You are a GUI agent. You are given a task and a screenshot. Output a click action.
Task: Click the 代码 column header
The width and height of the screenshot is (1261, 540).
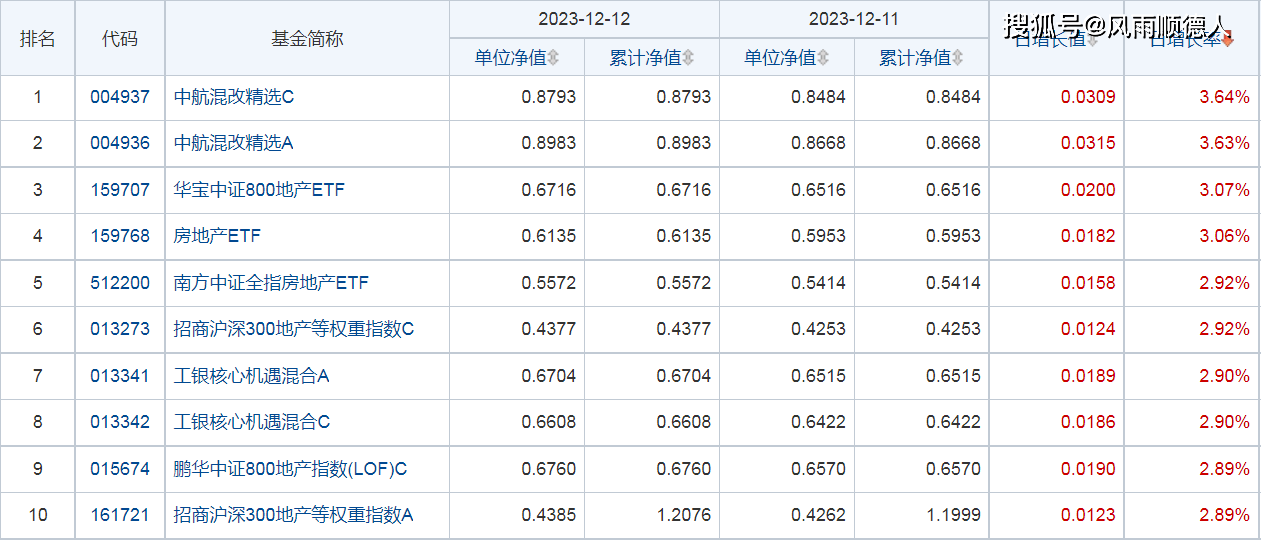click(120, 39)
